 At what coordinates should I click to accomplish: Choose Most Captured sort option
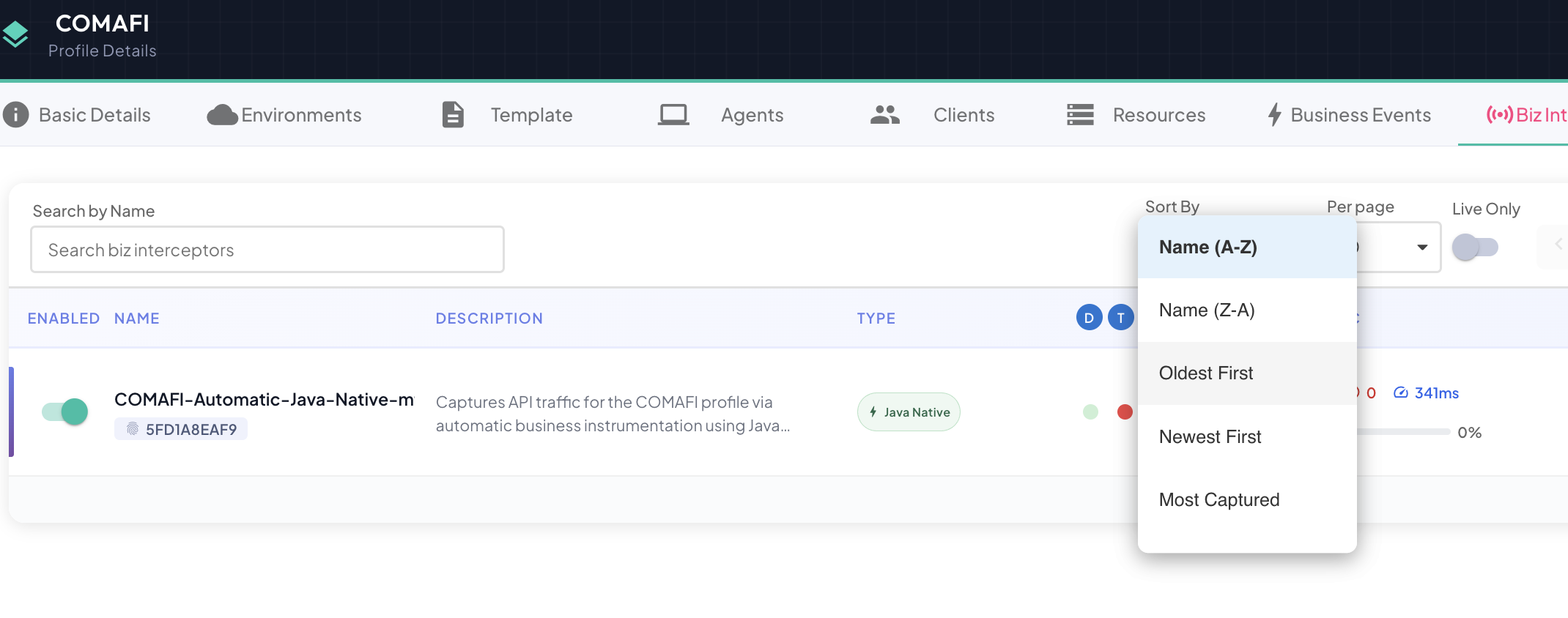1247,500
